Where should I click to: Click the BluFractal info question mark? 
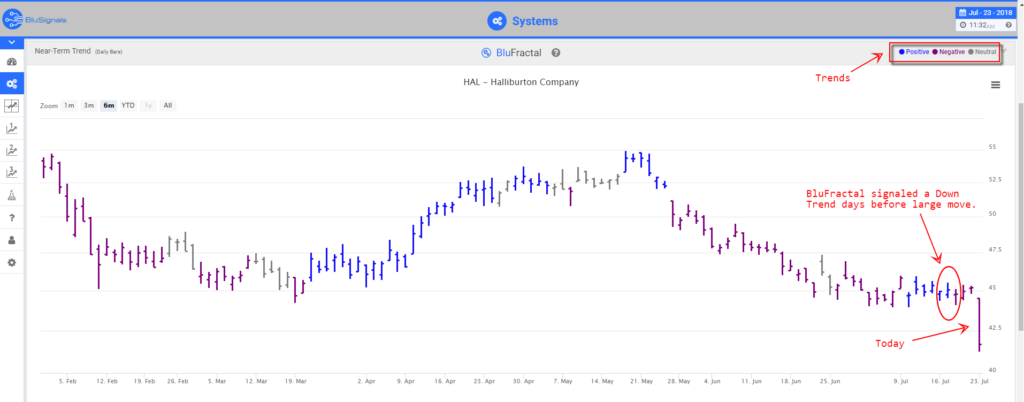click(555, 53)
